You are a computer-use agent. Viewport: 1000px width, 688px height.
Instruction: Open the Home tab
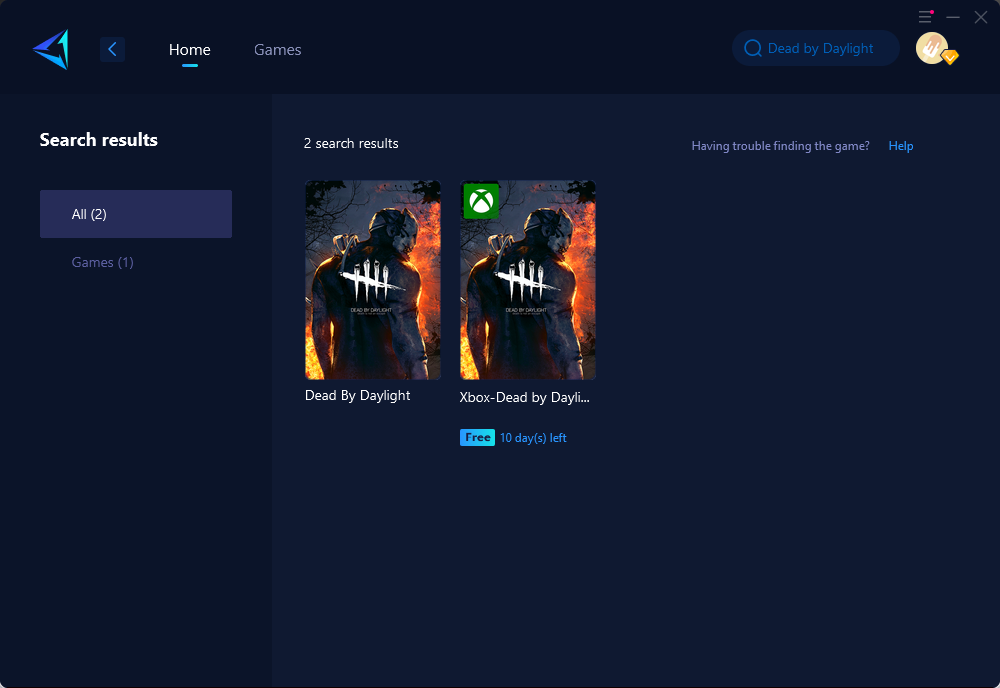(189, 50)
